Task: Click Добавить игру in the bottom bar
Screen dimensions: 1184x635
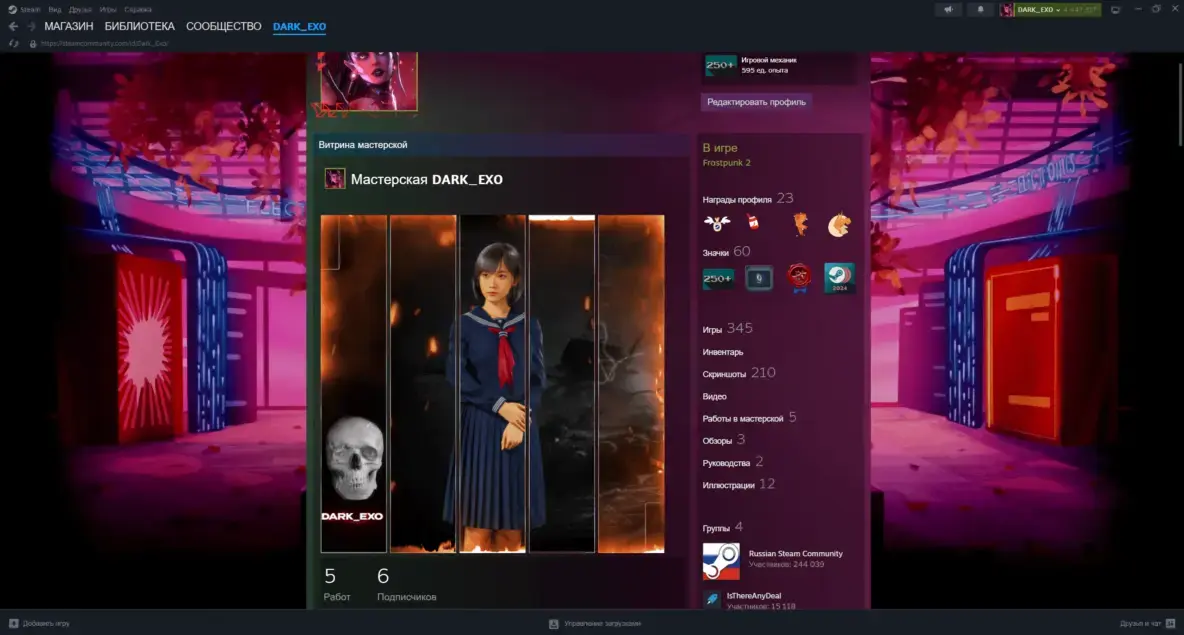Action: [44, 623]
